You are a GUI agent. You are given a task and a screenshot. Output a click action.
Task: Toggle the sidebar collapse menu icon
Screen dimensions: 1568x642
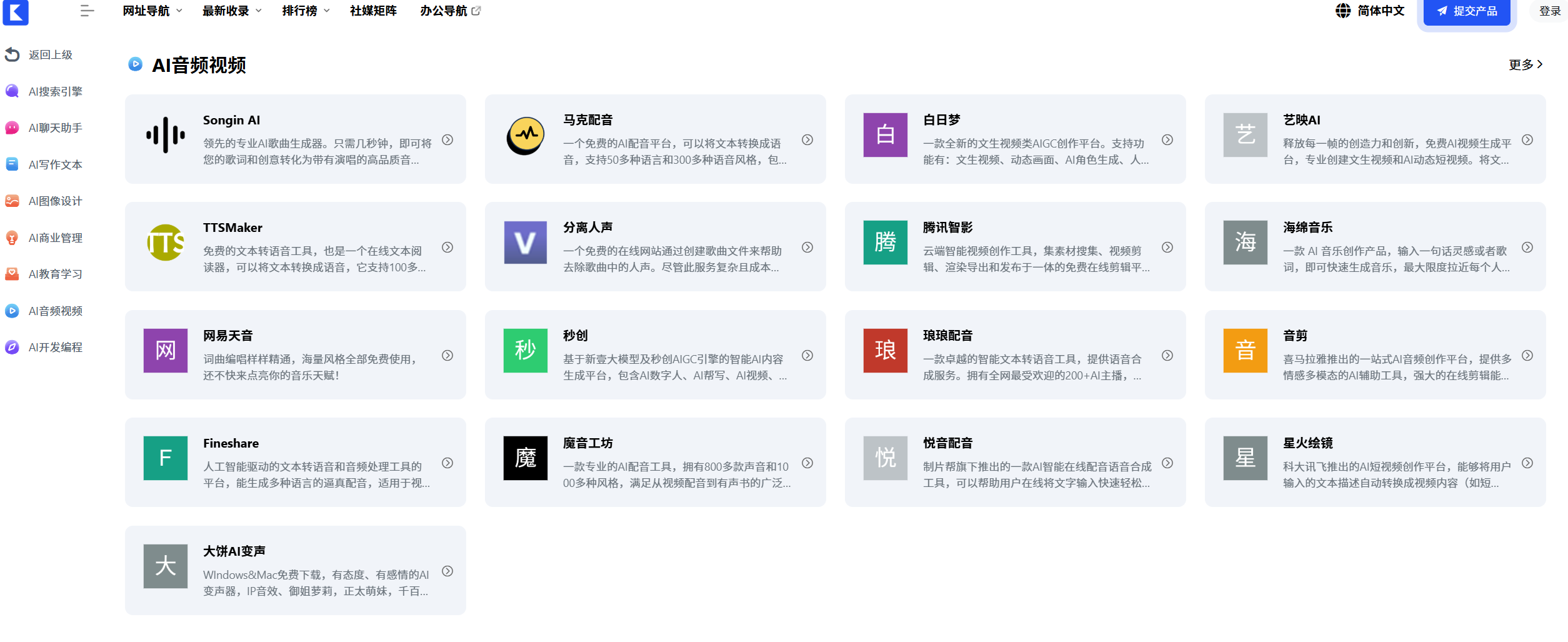(x=87, y=11)
